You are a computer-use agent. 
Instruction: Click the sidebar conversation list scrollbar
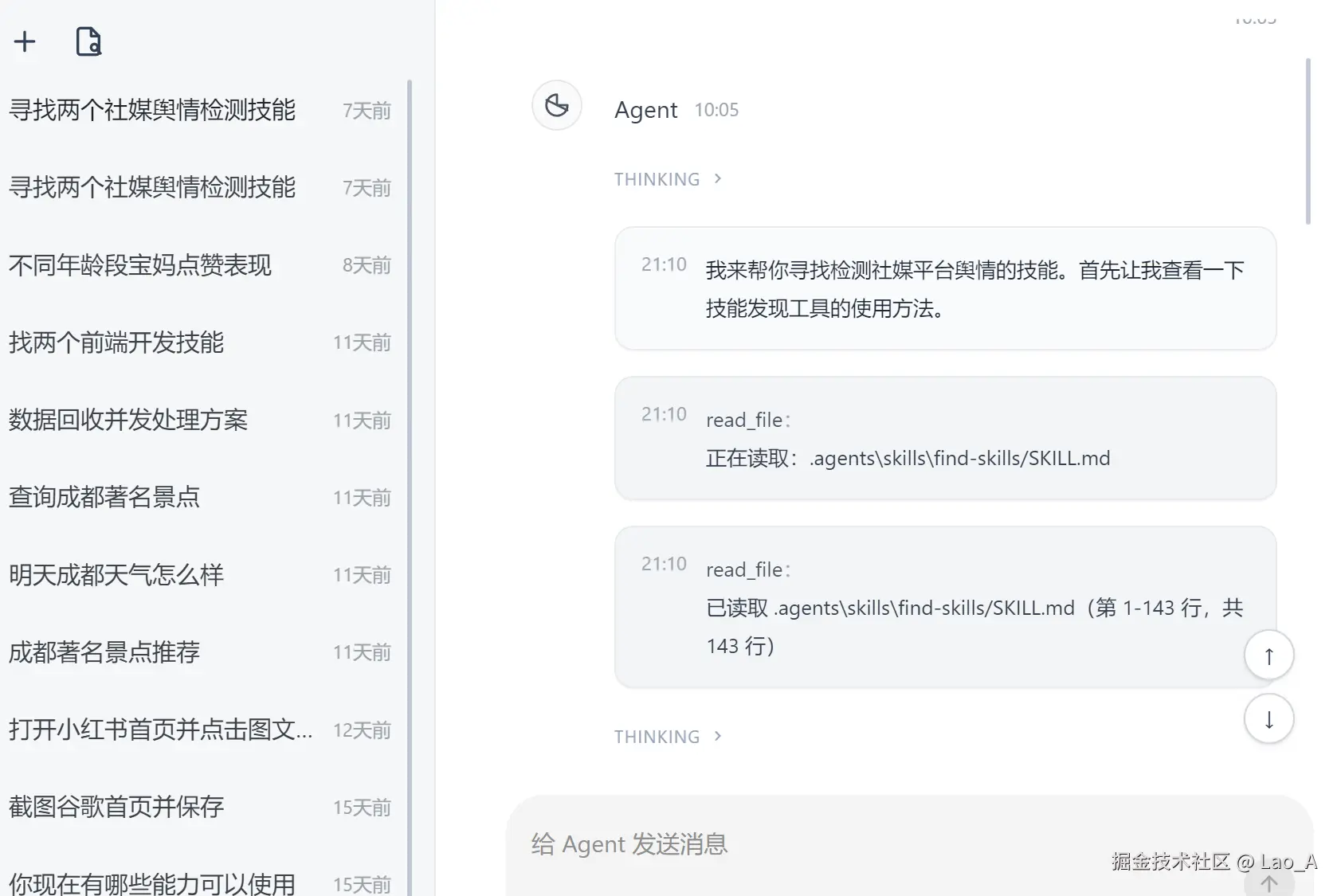410,487
